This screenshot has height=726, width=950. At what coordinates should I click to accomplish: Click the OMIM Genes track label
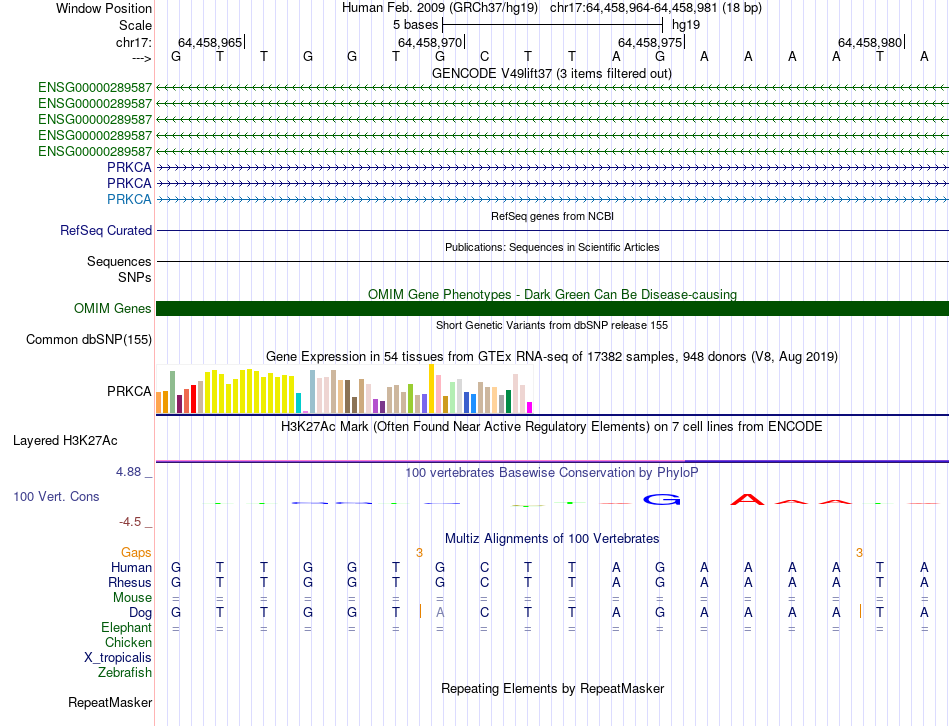pyautogui.click(x=112, y=308)
